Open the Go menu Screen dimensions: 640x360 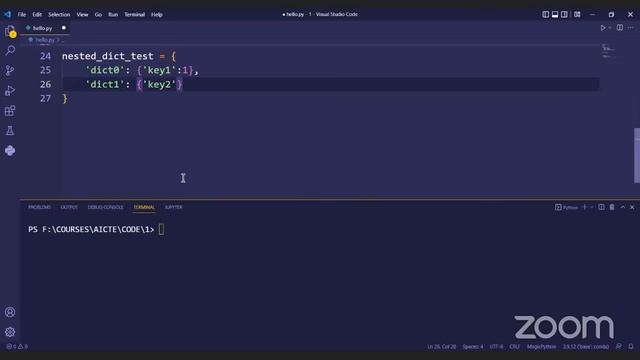(98, 14)
